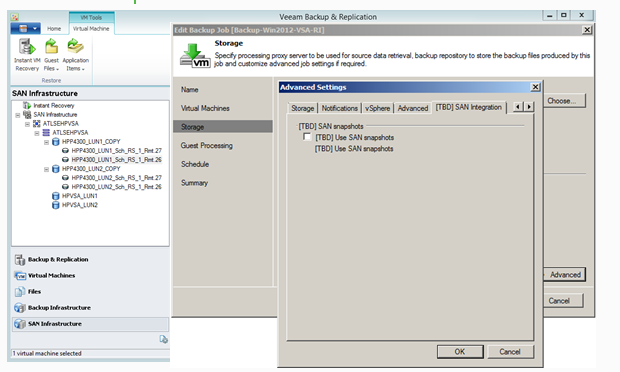Collapse the ATLSEHPVSA top-level node
This screenshot has height=372, width=620.
click(27, 124)
